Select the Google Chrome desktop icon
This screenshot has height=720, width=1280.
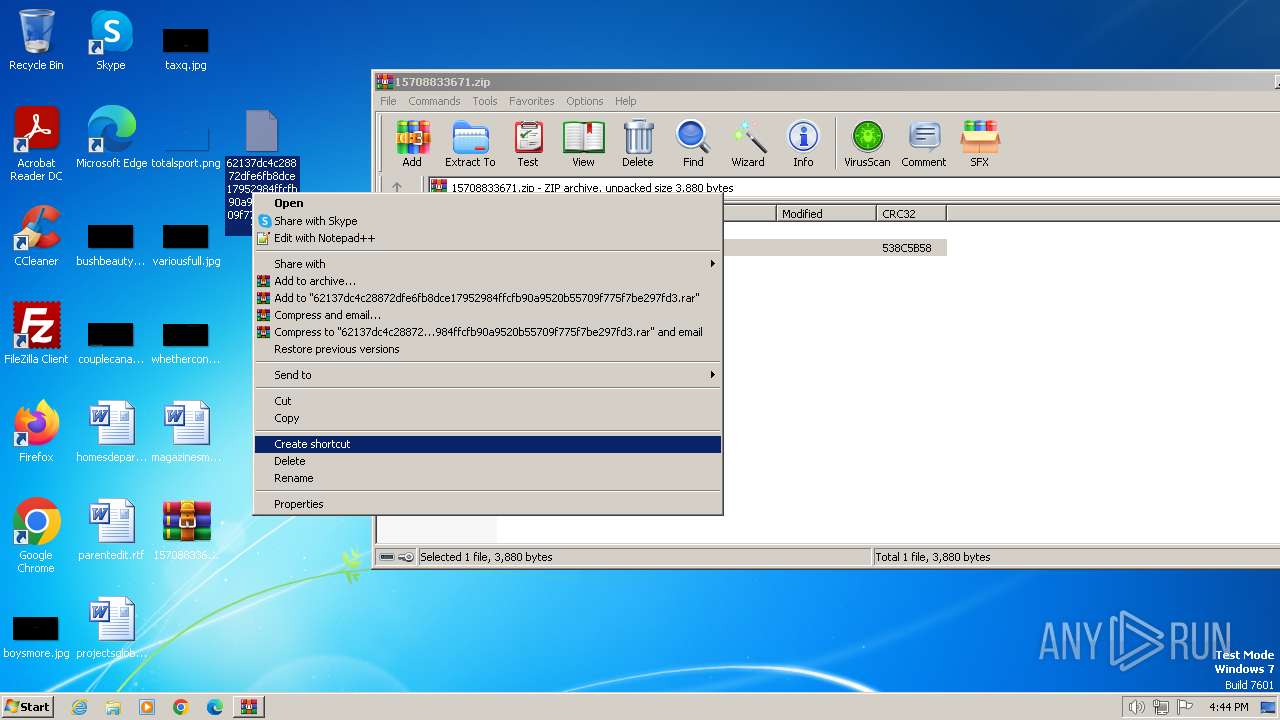pos(36,536)
